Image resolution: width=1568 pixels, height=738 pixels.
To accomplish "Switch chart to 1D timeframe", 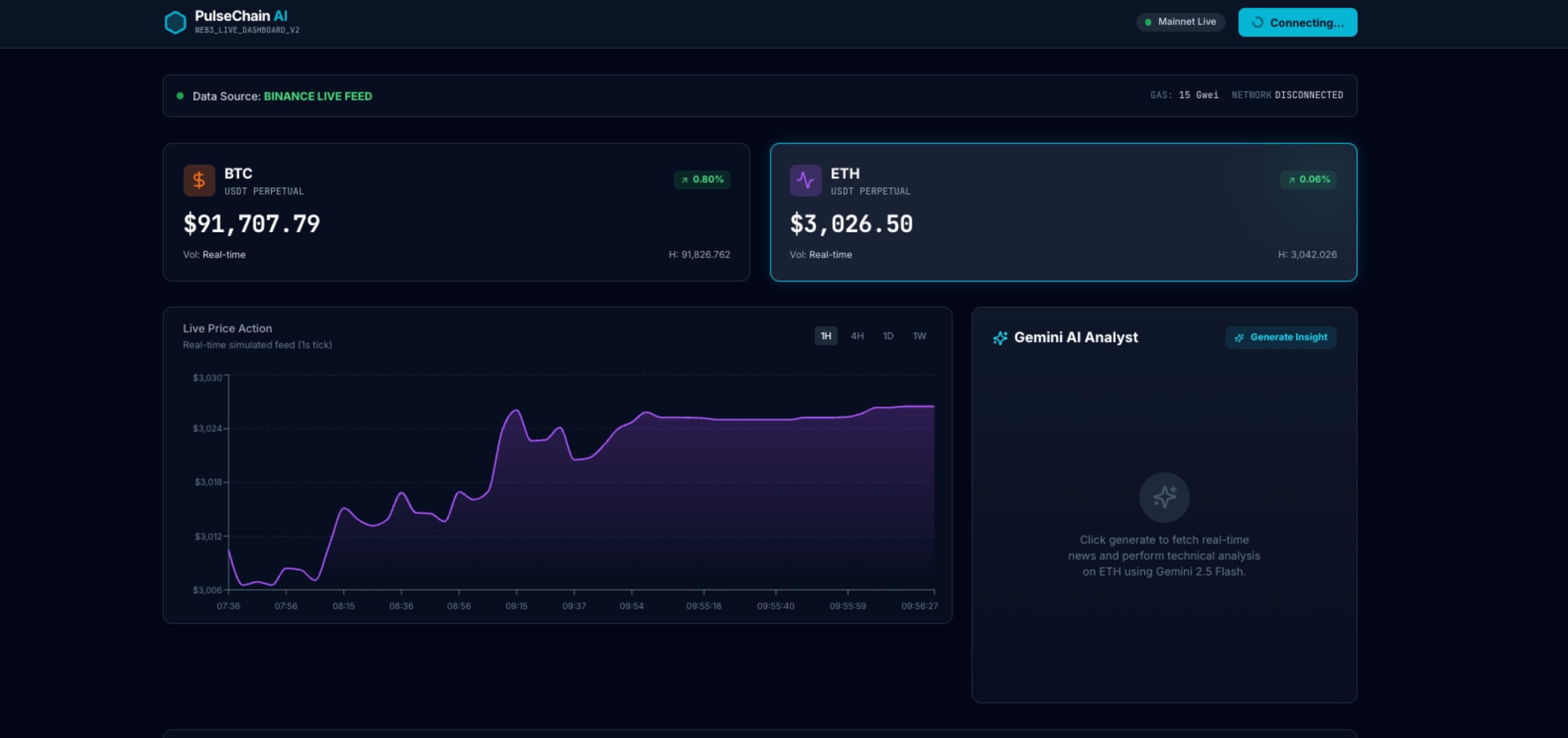I will [888, 336].
